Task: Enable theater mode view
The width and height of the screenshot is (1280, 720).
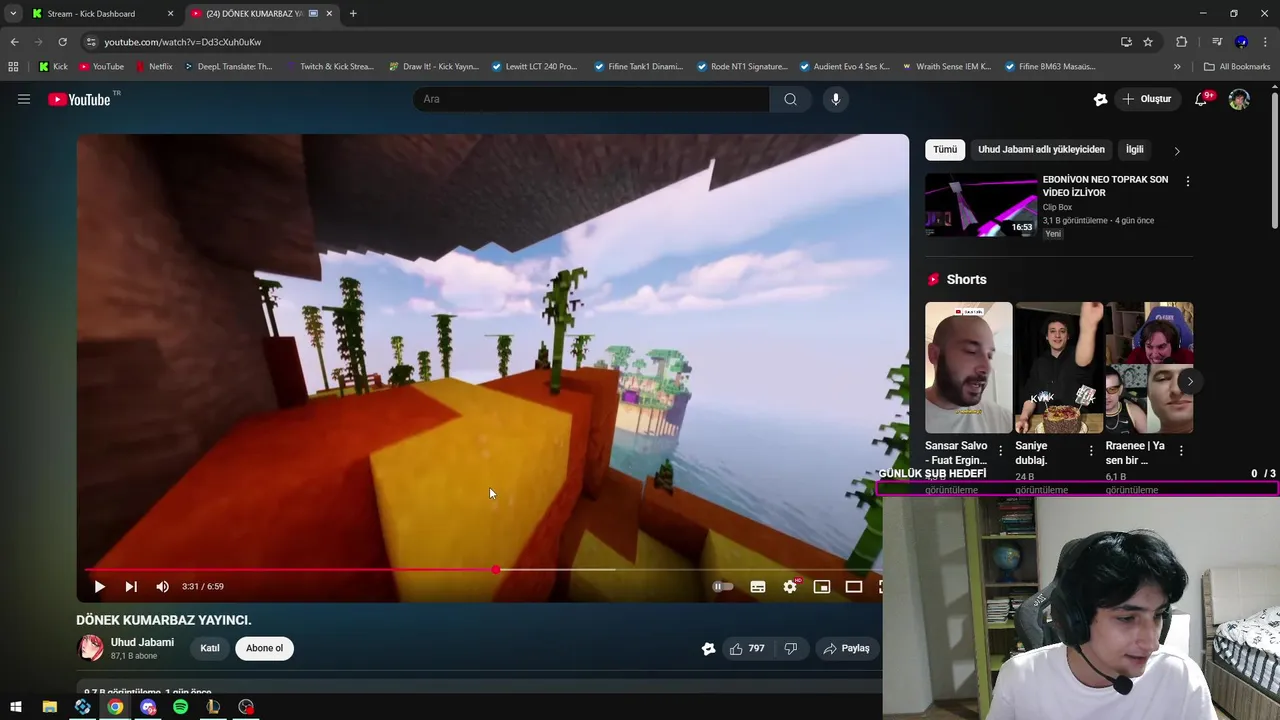Action: tap(854, 587)
